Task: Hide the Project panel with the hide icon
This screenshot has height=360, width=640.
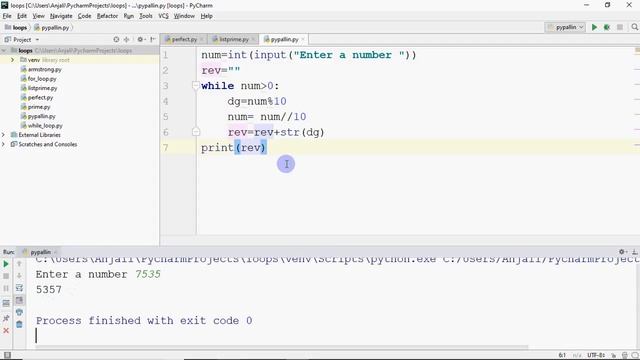Action: [153, 40]
